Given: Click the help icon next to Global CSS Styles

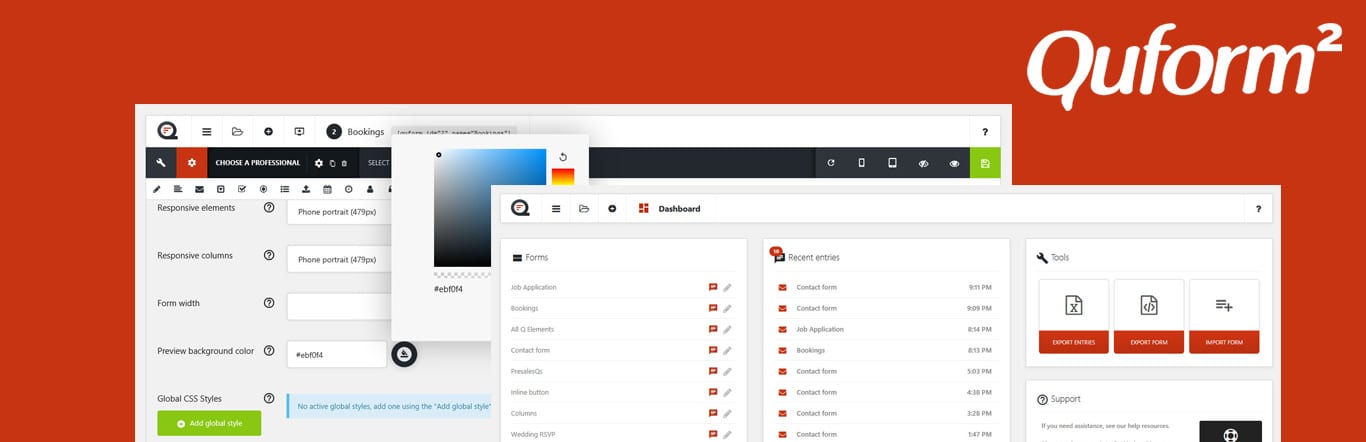Looking at the screenshot, I should 269,398.
